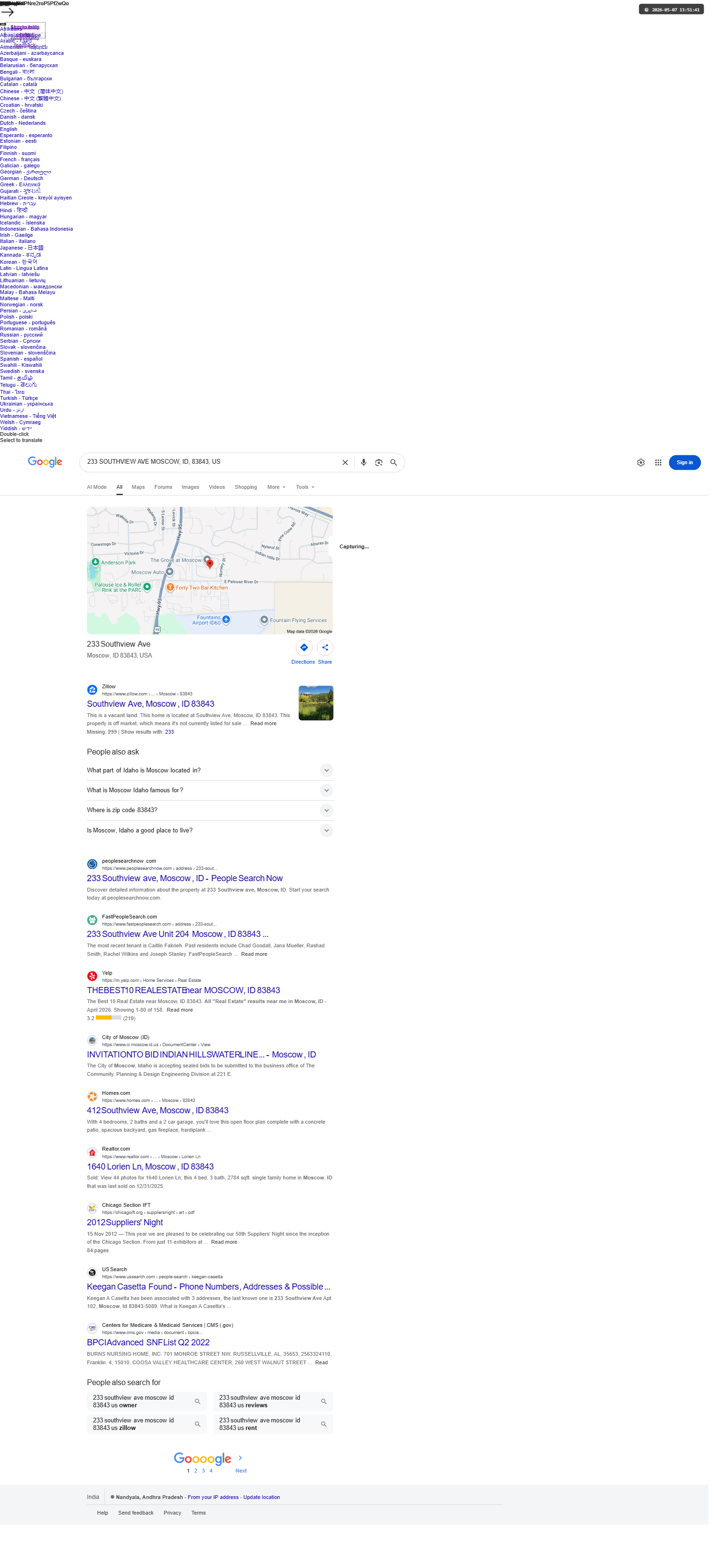
Task: Select the Maps search tab
Action: [x=138, y=487]
